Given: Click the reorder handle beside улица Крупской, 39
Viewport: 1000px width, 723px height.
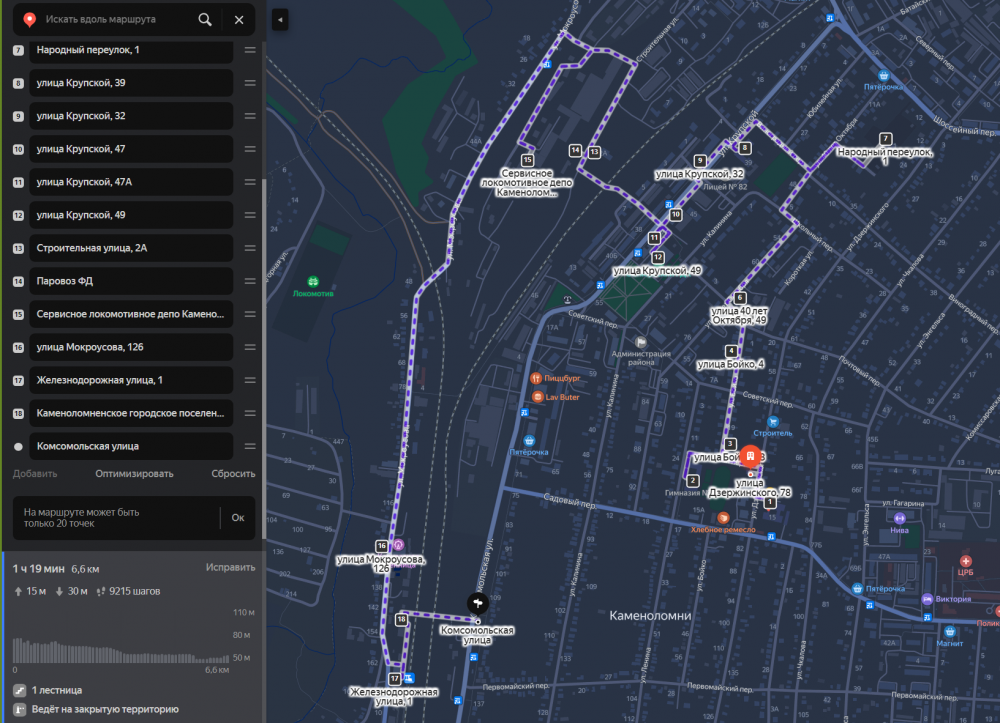Looking at the screenshot, I should (x=250, y=83).
